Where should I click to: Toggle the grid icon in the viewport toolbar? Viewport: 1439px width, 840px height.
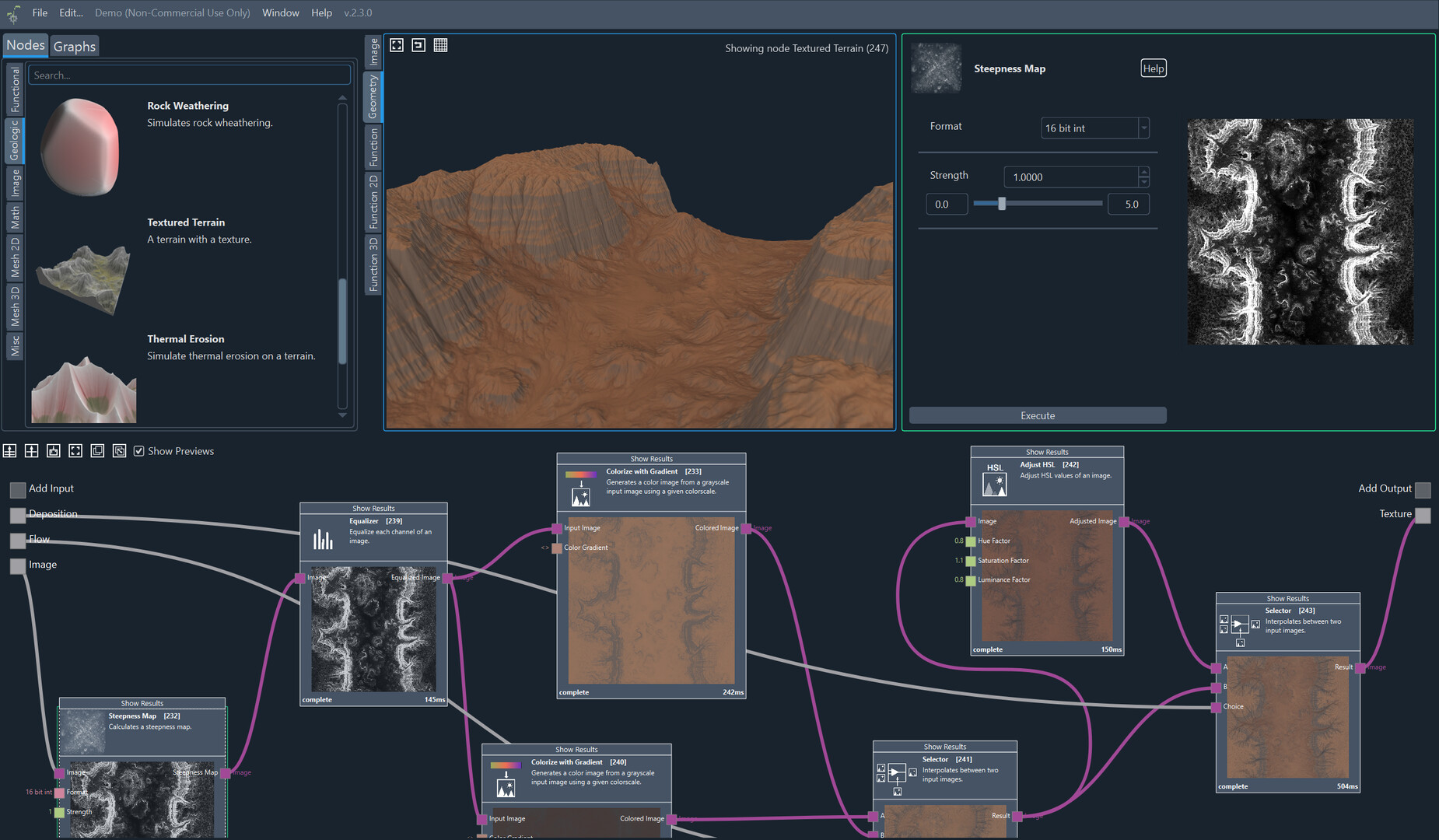pyautogui.click(x=440, y=45)
